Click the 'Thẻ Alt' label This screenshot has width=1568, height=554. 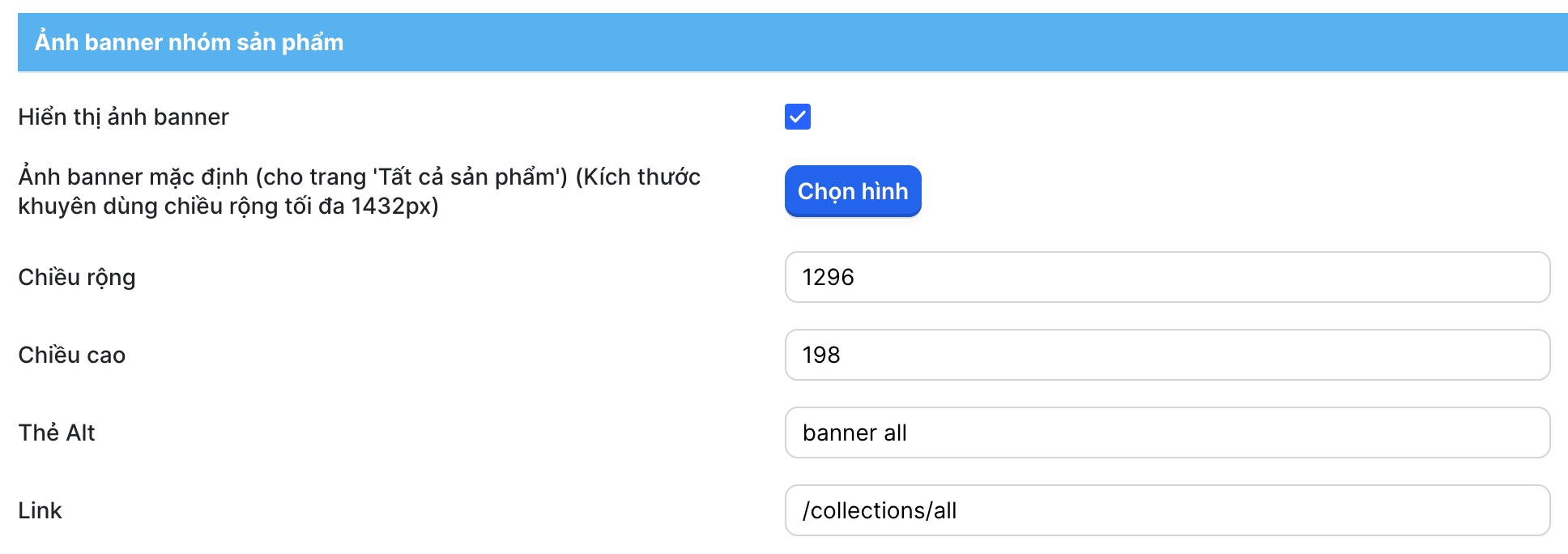click(57, 433)
